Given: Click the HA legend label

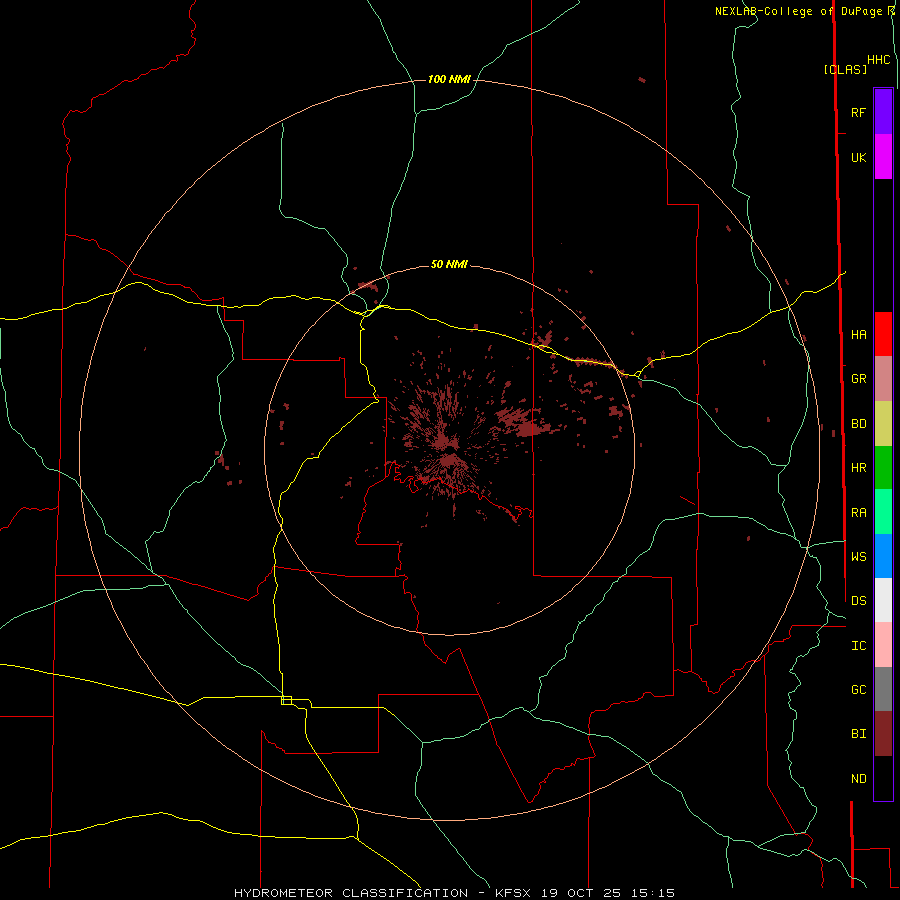Looking at the screenshot, I should tap(858, 334).
